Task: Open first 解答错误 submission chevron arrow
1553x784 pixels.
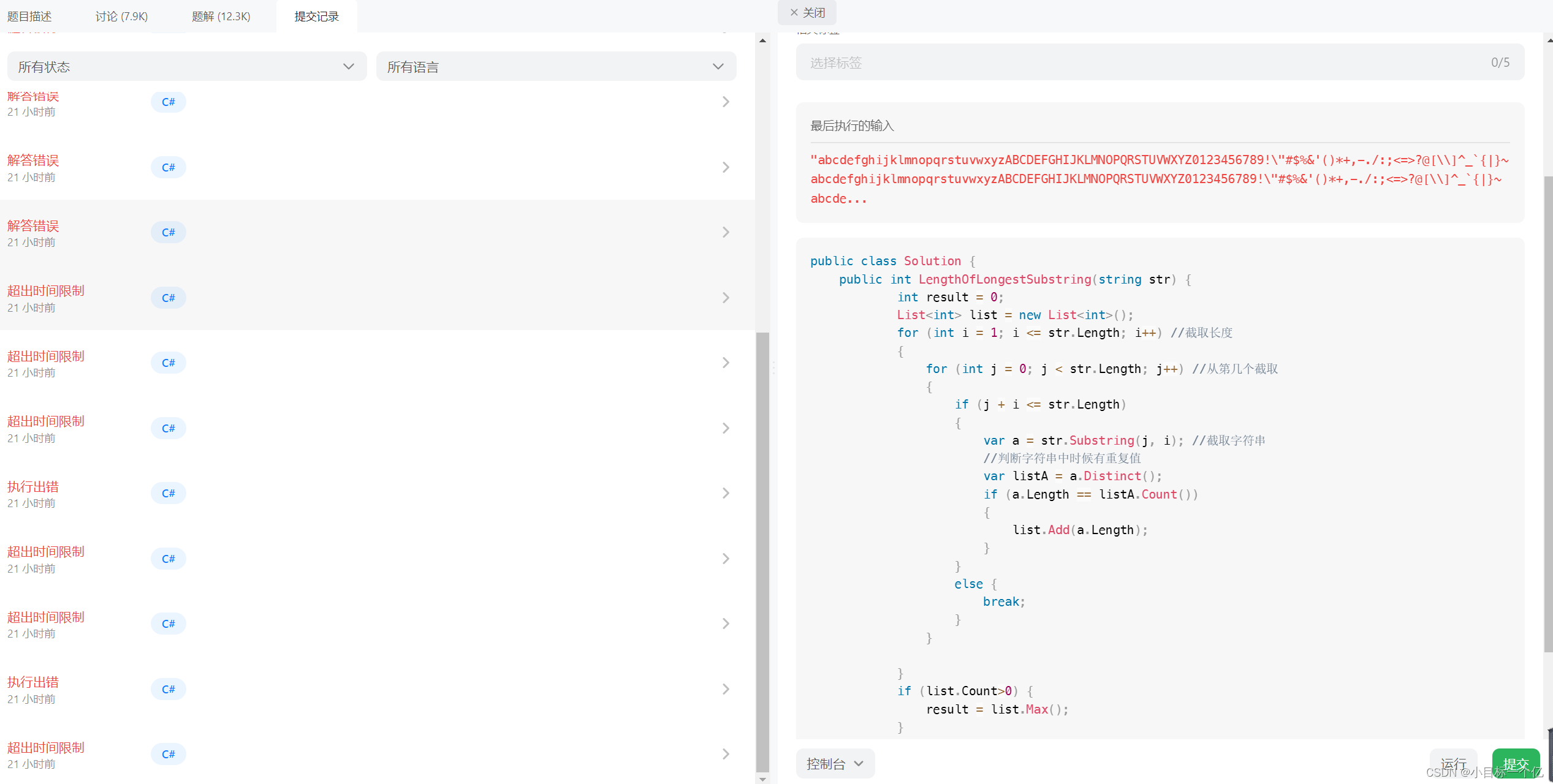Action: [726, 102]
